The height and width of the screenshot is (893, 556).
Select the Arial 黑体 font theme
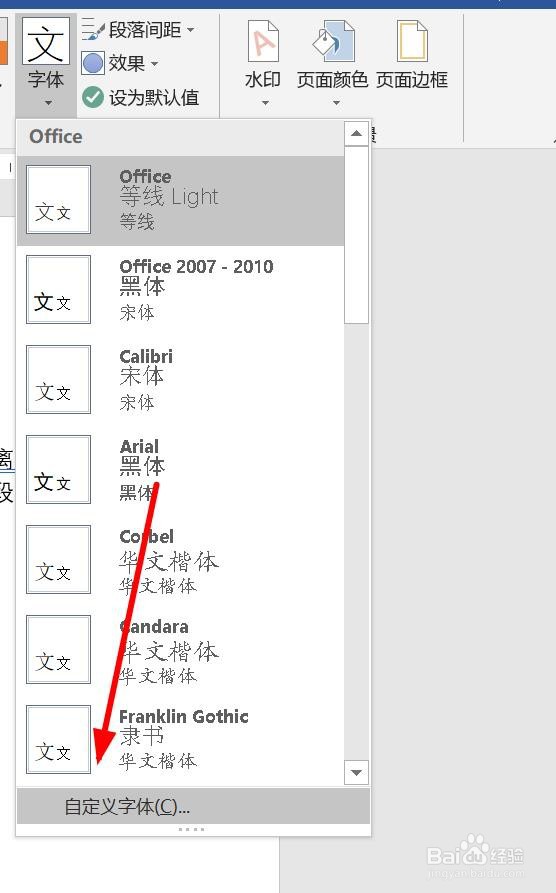(181, 470)
